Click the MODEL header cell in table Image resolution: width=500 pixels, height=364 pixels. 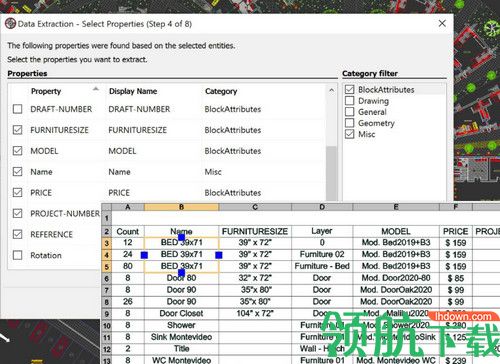pos(396,231)
